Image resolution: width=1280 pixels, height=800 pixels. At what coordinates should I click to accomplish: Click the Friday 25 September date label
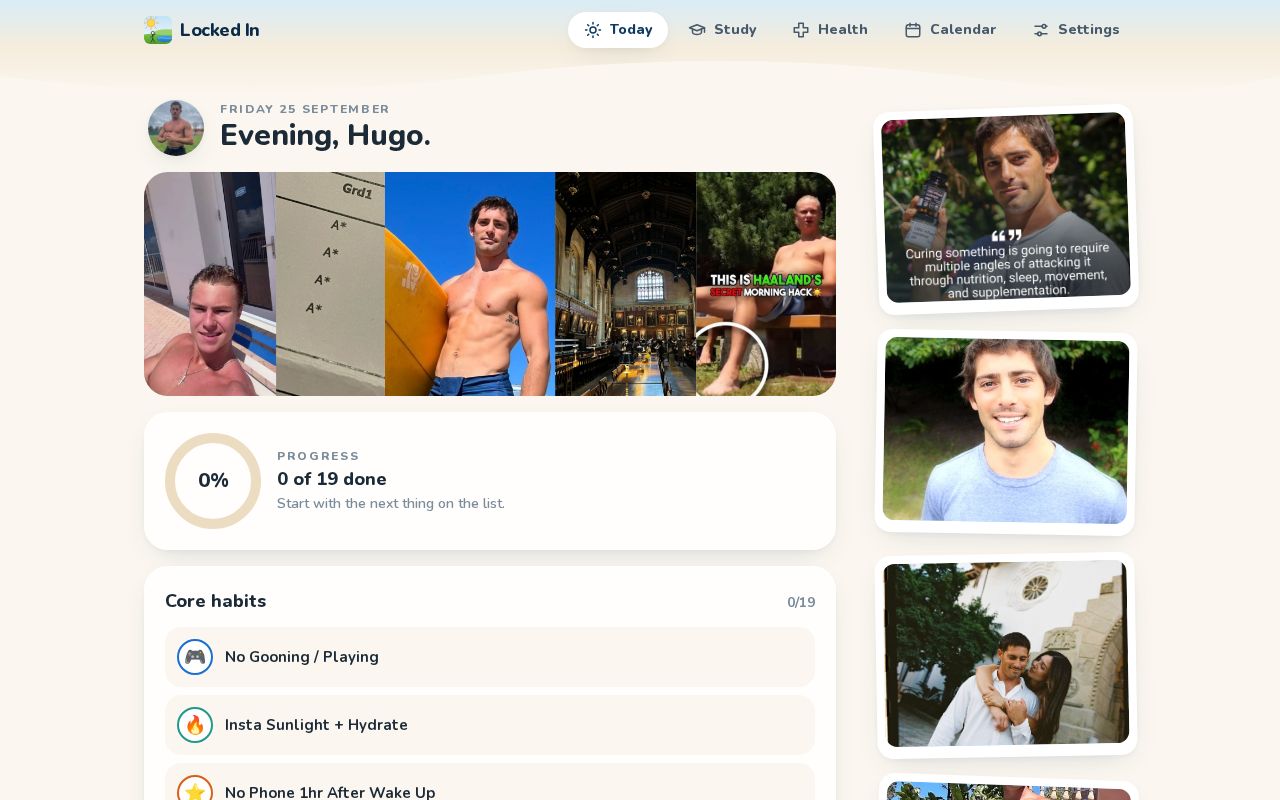click(305, 109)
